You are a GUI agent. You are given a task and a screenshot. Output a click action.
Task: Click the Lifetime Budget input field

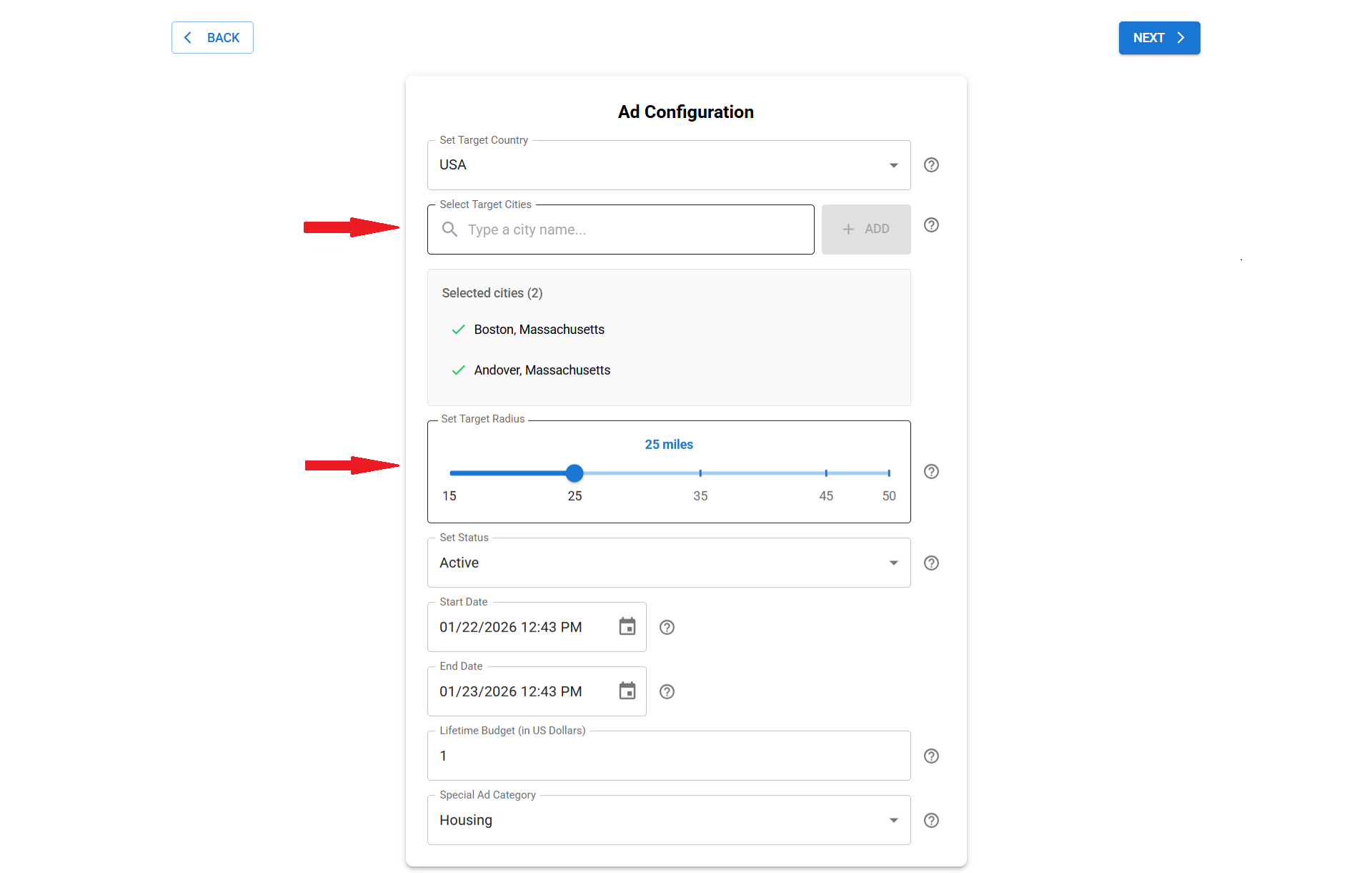click(668, 756)
